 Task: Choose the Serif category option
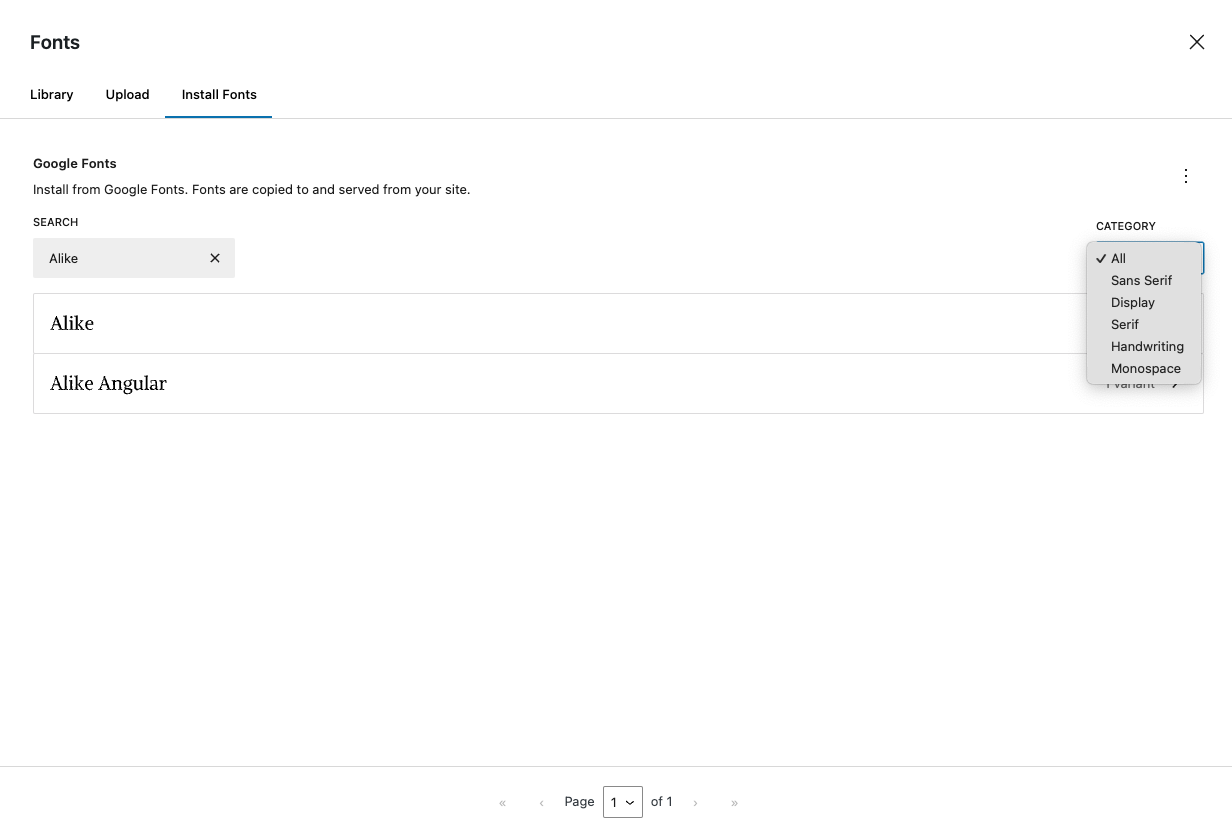1125,324
